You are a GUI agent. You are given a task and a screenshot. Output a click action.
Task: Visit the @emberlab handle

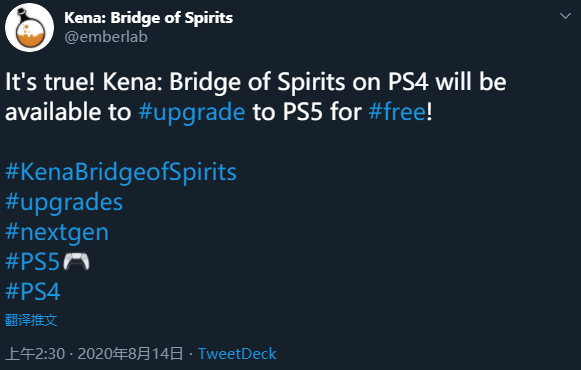106,37
